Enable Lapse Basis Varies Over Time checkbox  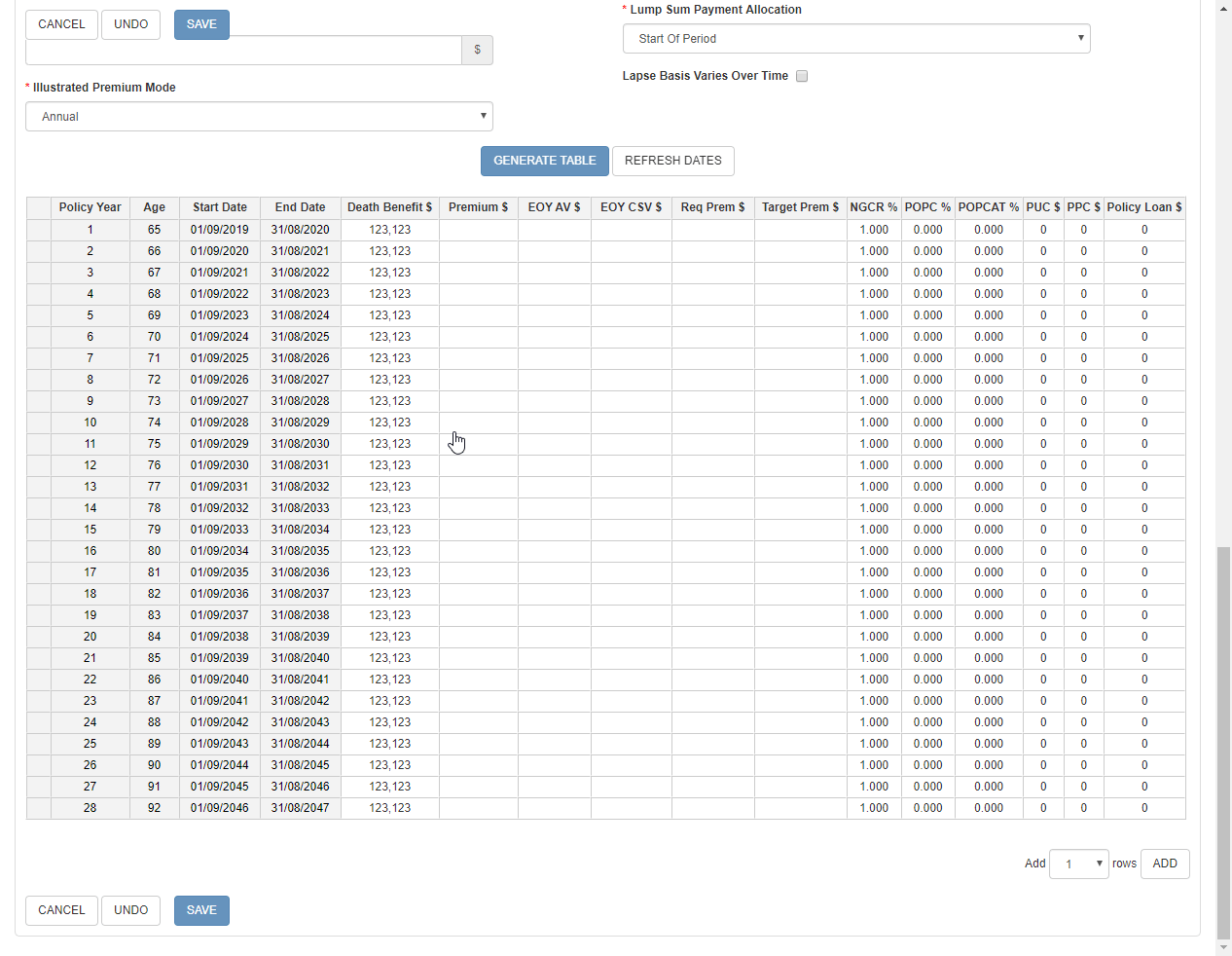pyautogui.click(x=802, y=76)
